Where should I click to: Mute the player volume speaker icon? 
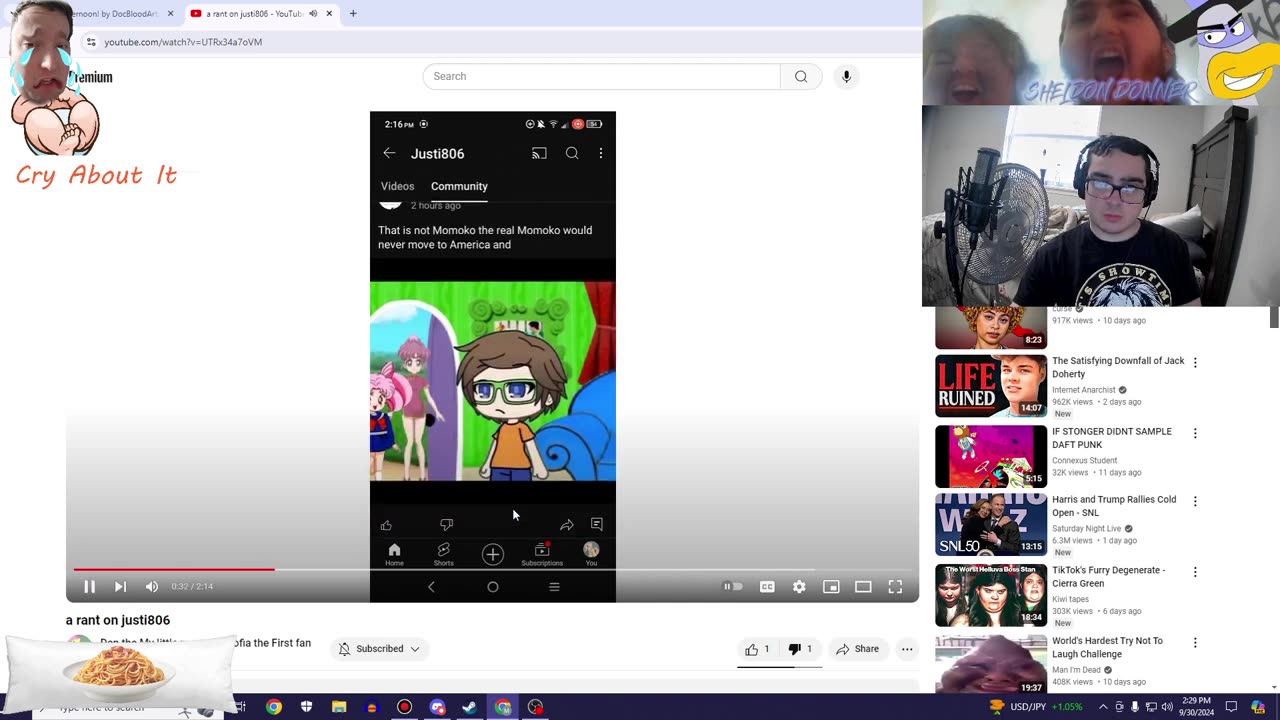tap(152, 587)
